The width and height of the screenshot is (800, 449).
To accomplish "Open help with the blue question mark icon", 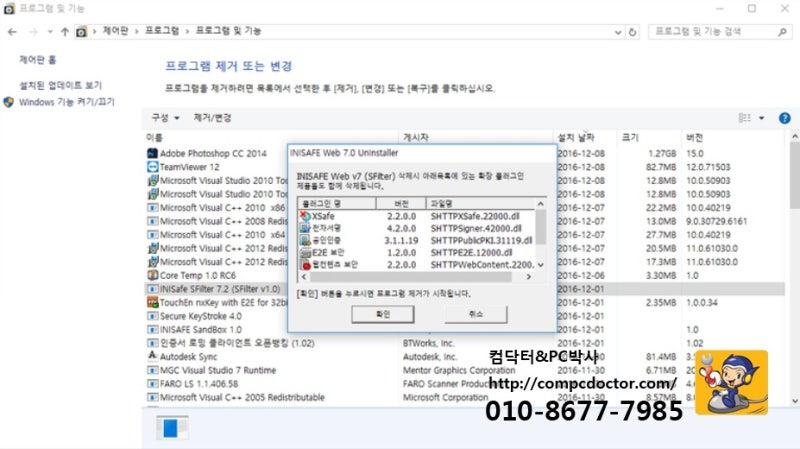I will click(x=785, y=118).
